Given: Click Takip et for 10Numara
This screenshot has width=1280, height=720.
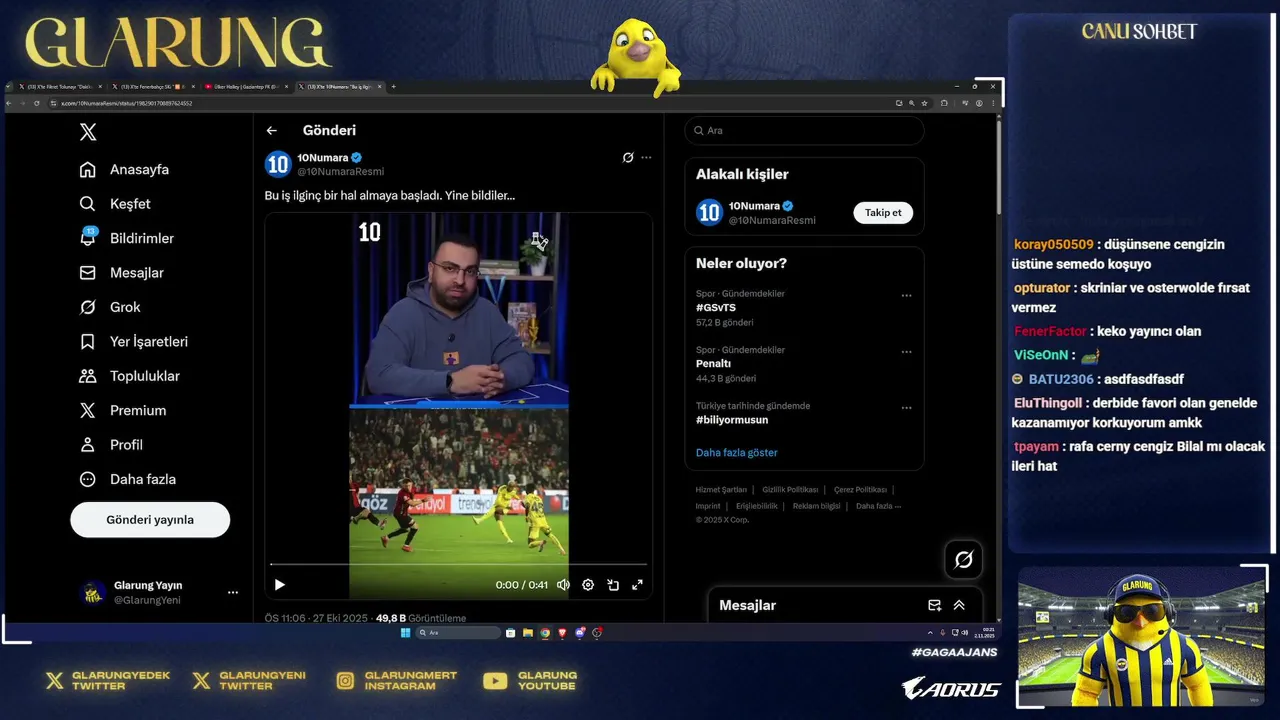Looking at the screenshot, I should pos(883,213).
